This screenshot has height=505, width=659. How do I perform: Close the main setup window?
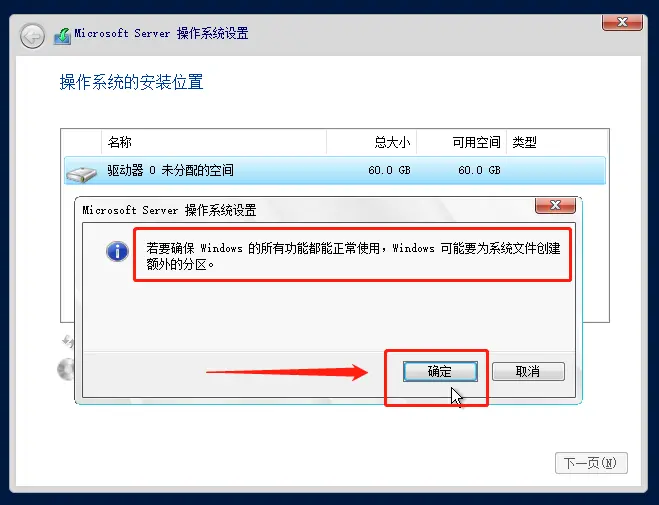(622, 22)
